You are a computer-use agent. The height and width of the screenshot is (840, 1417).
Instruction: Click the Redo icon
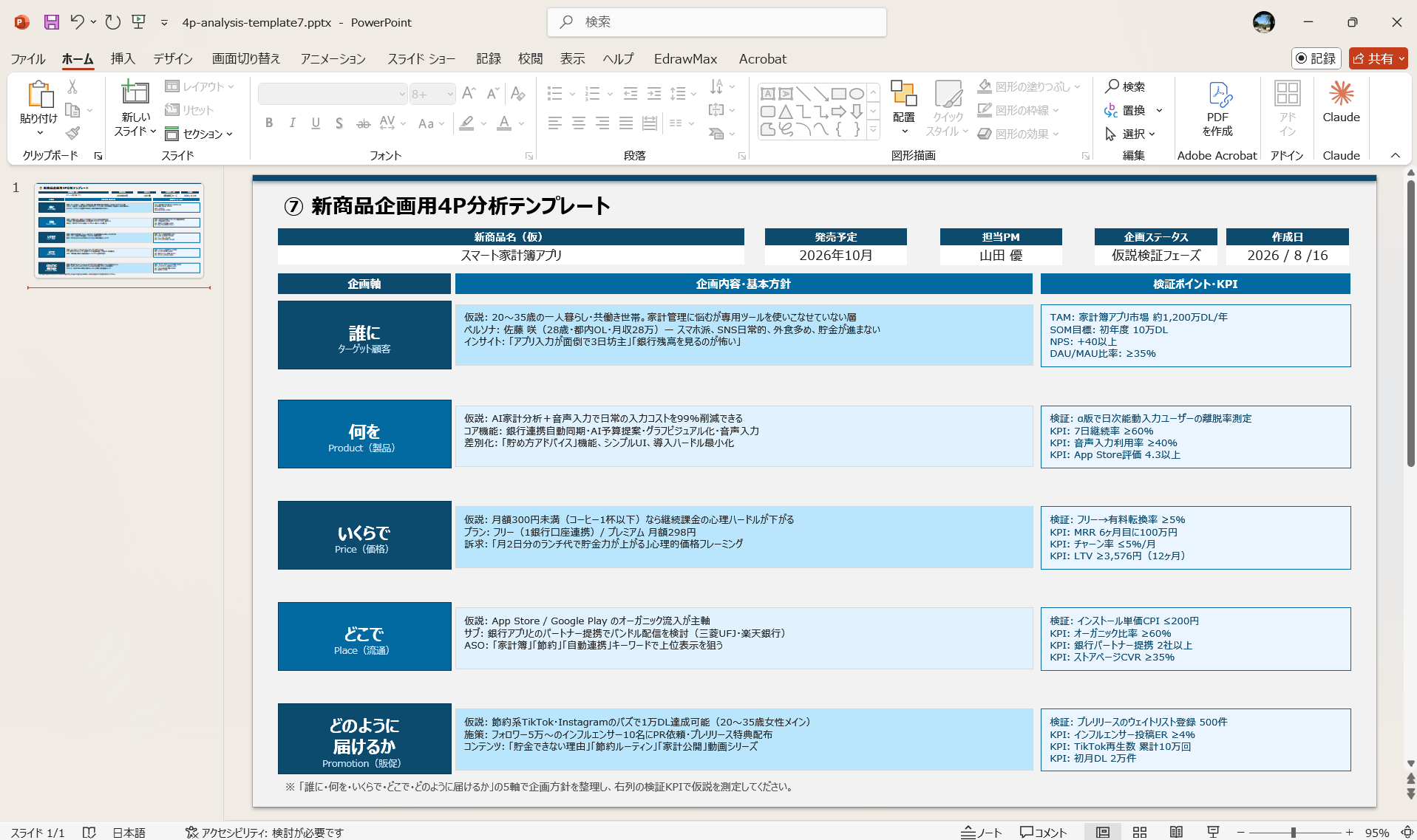(x=112, y=22)
